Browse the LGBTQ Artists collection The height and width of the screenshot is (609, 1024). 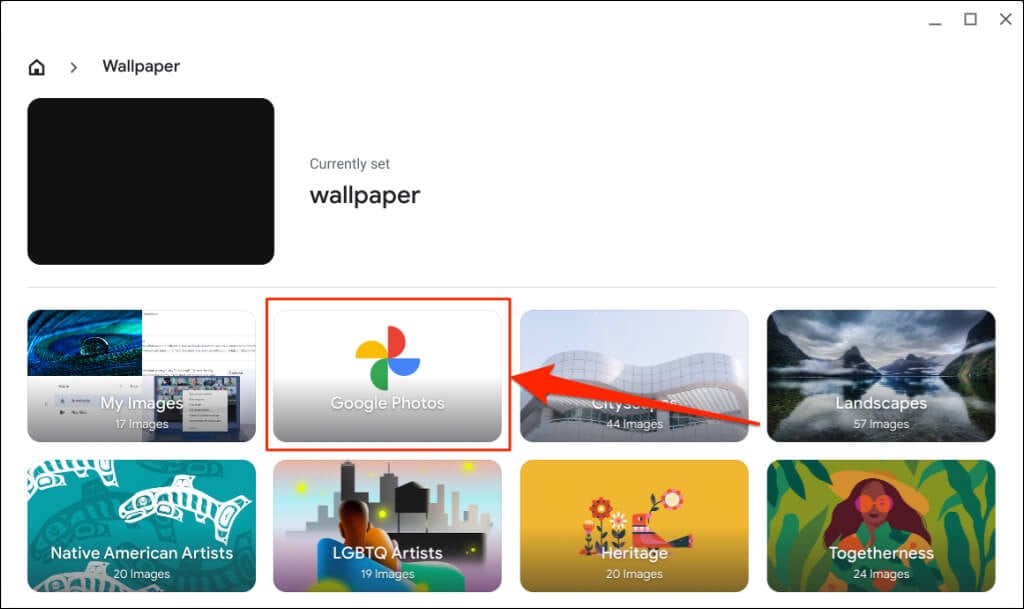387,526
